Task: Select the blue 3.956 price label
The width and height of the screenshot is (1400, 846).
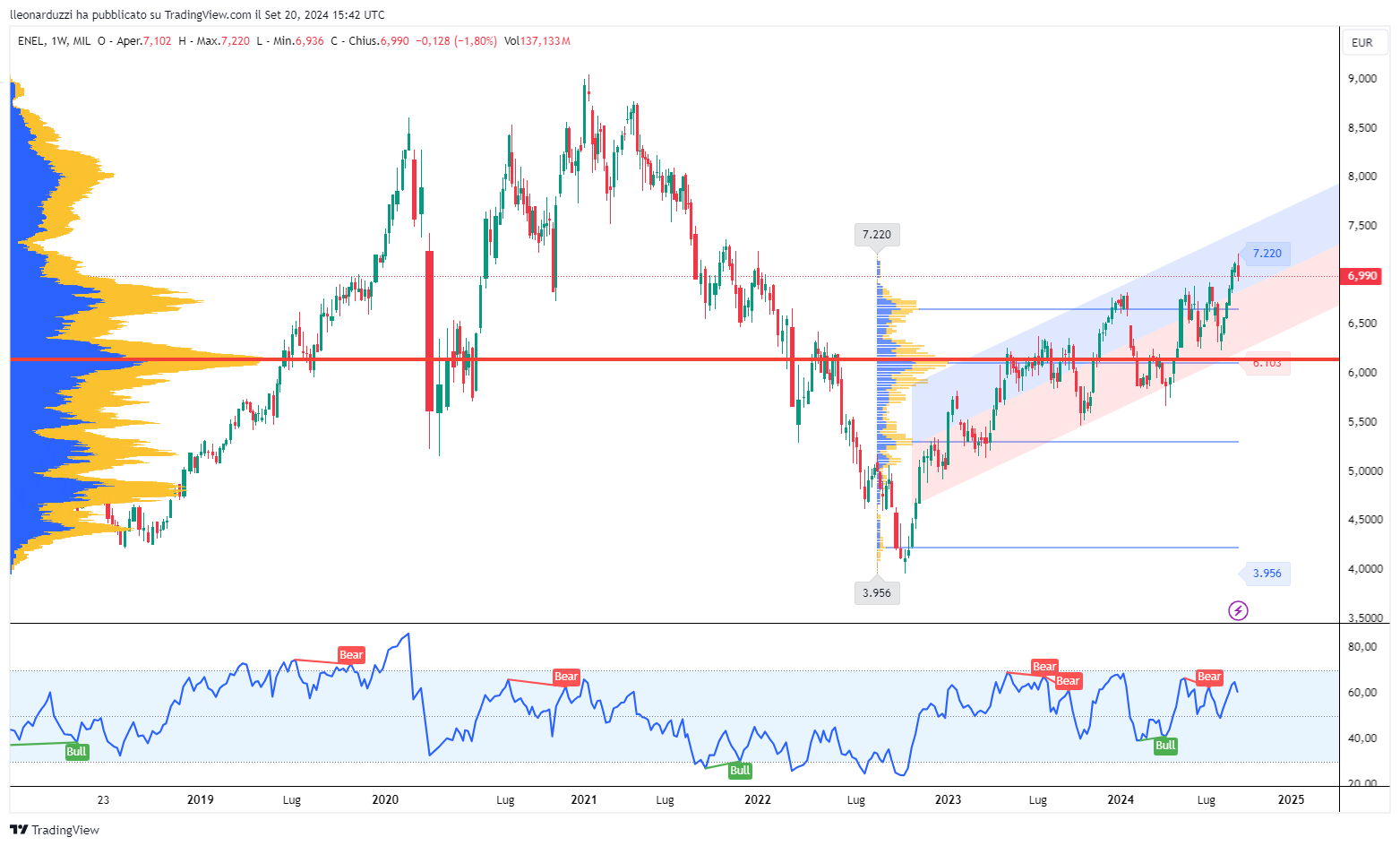Action: tap(1267, 574)
